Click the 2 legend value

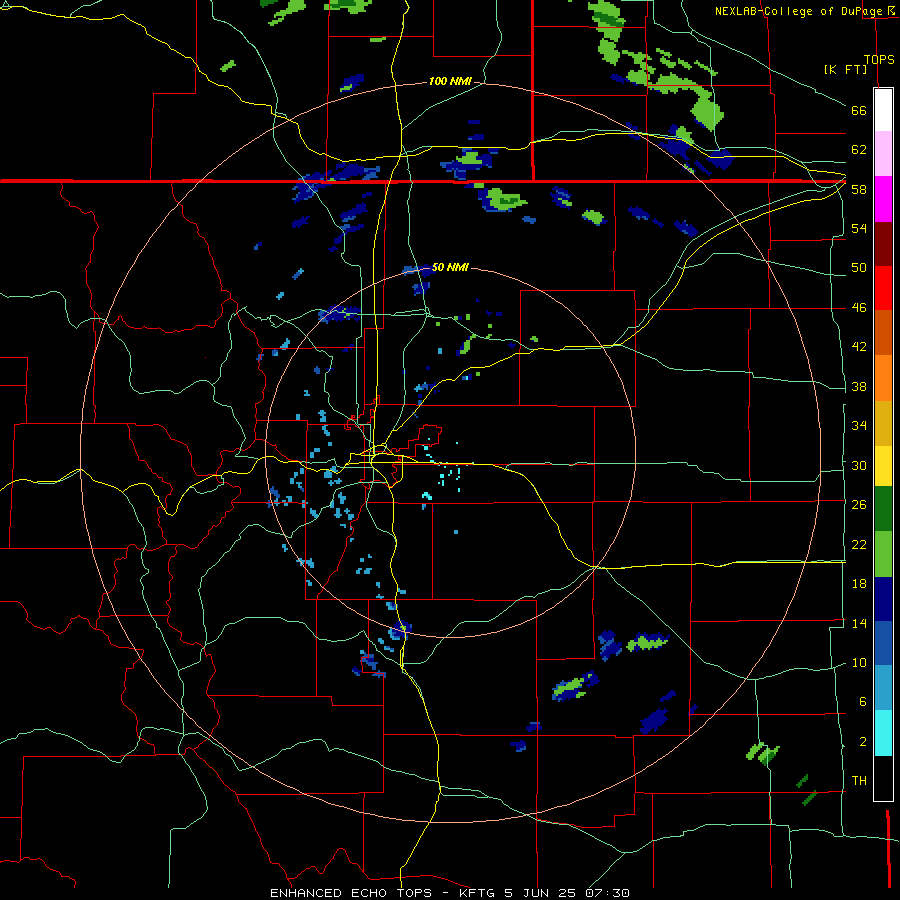tap(862, 742)
